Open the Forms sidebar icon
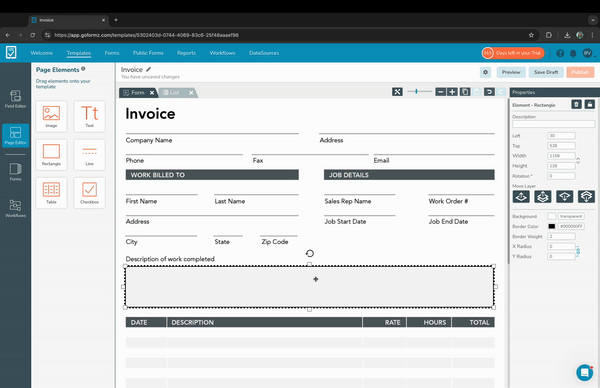This screenshot has height=388, width=600. point(15,171)
